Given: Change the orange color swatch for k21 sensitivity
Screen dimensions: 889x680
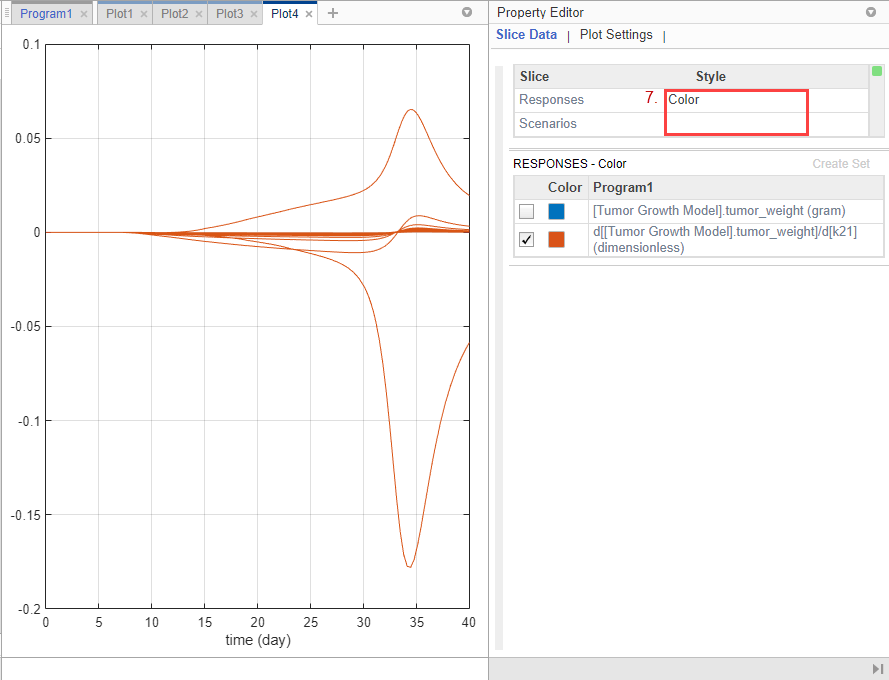Looking at the screenshot, I should click(x=556, y=239).
